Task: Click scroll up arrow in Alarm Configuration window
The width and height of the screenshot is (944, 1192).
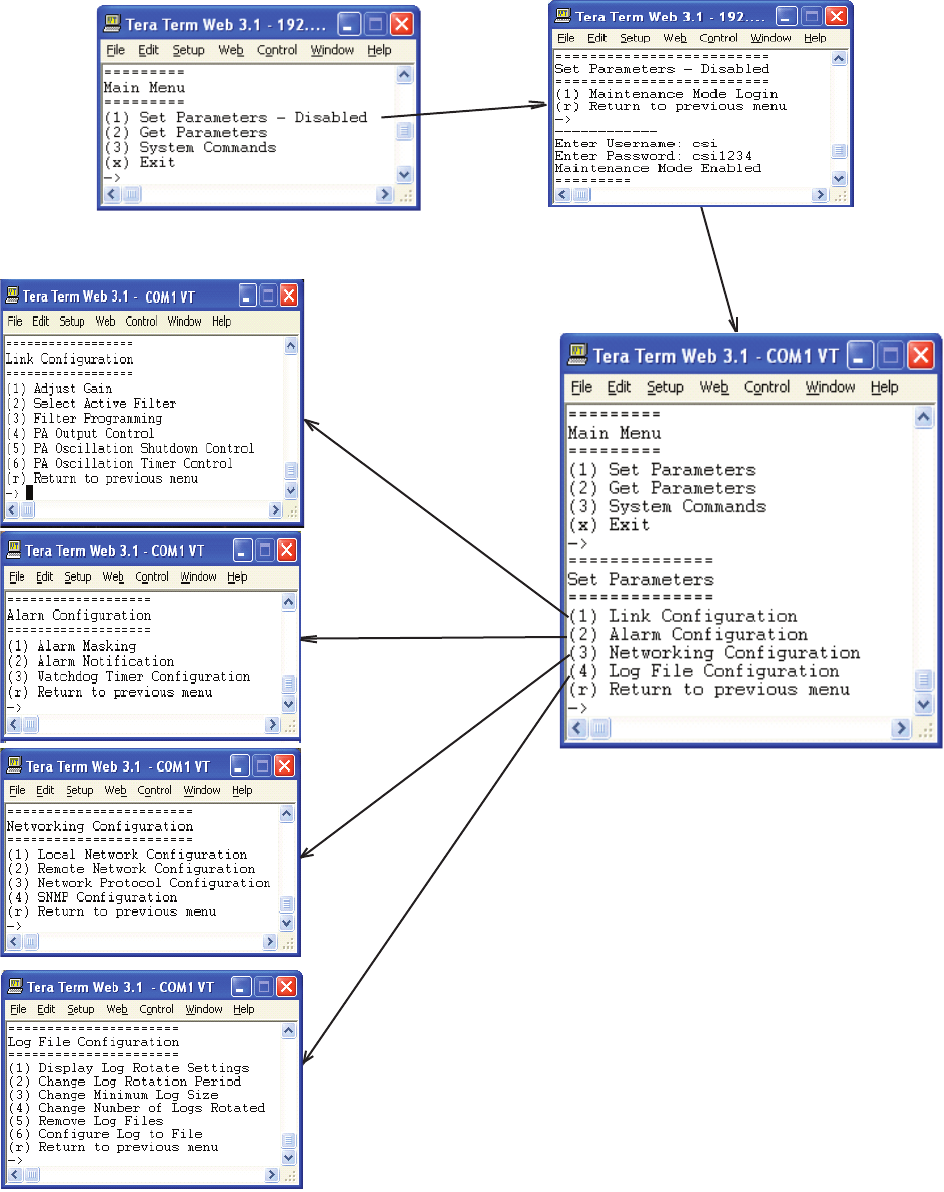Action: click(x=288, y=603)
